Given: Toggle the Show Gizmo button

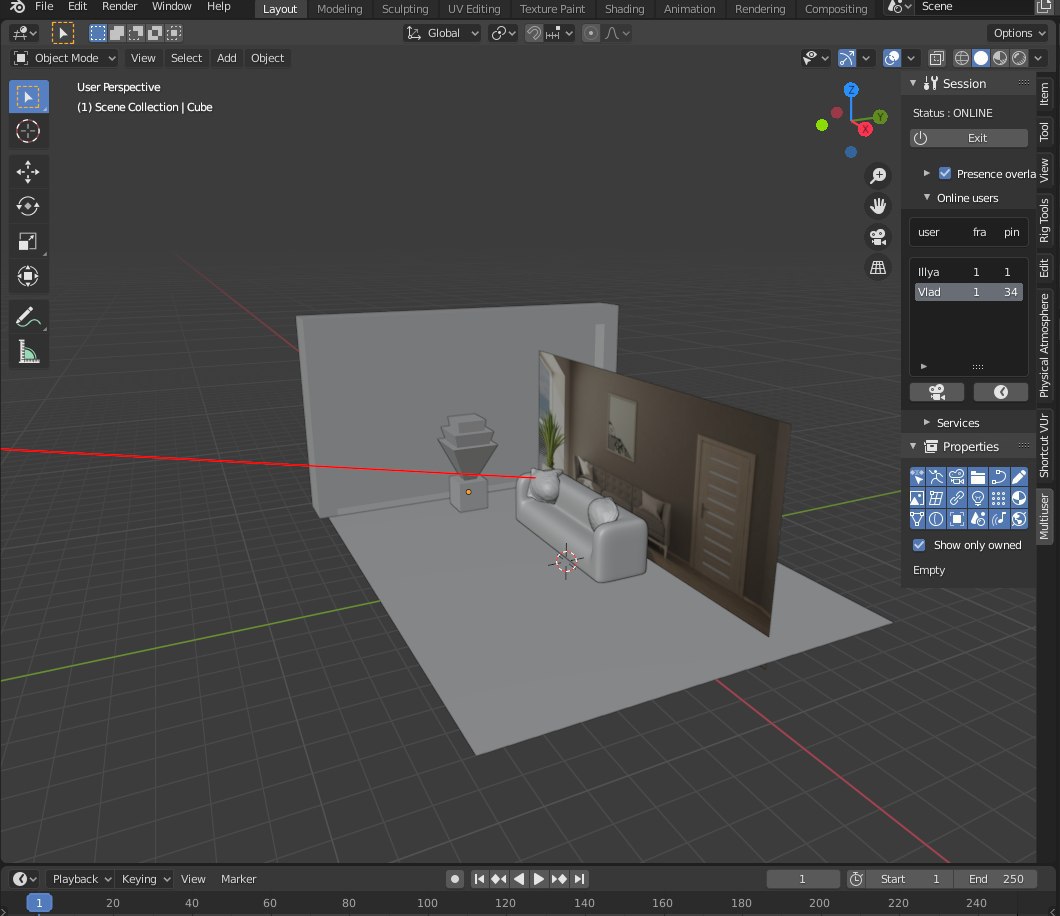Looking at the screenshot, I should 847,58.
